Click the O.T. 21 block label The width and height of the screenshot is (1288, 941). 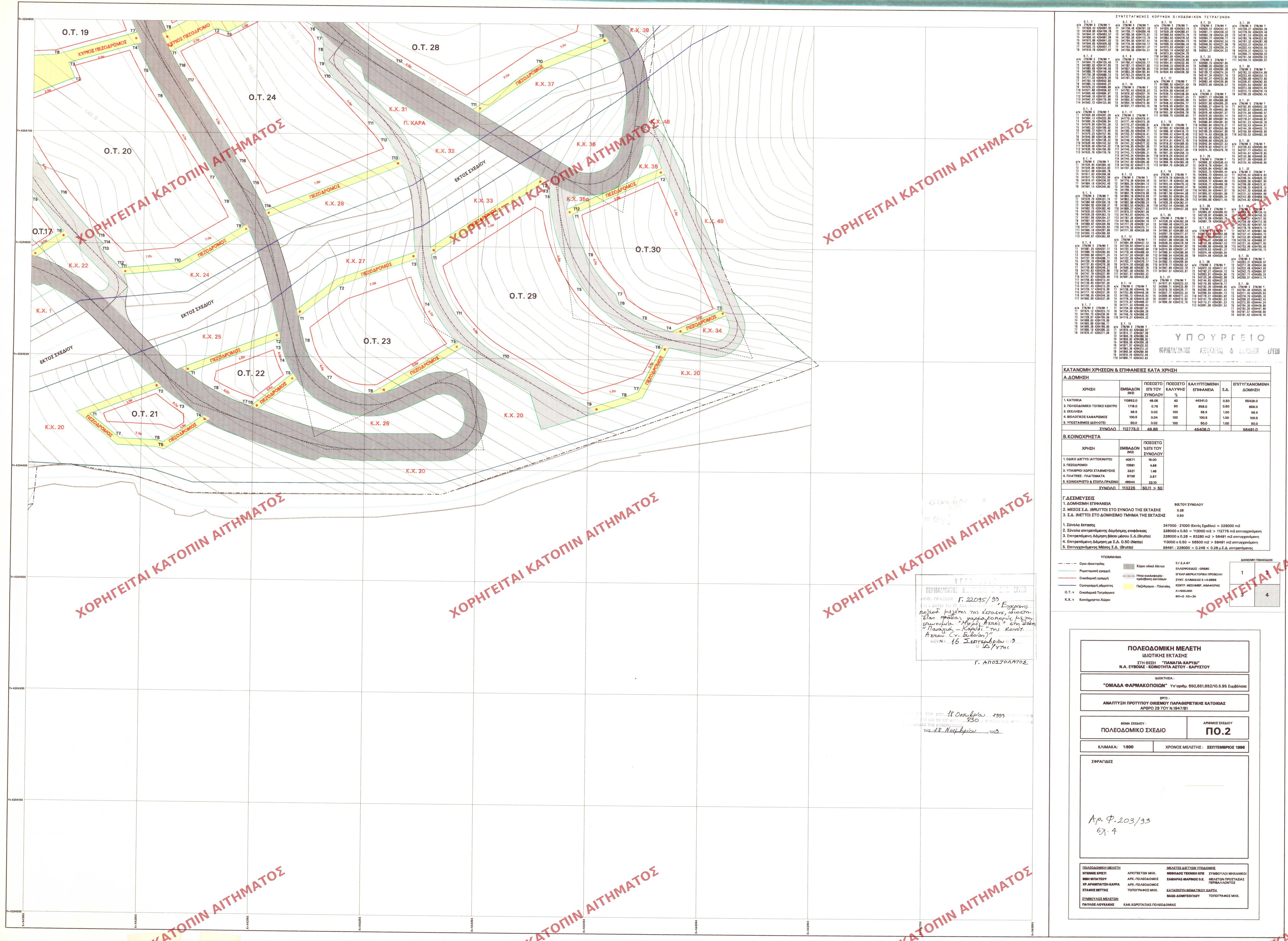[x=144, y=414]
